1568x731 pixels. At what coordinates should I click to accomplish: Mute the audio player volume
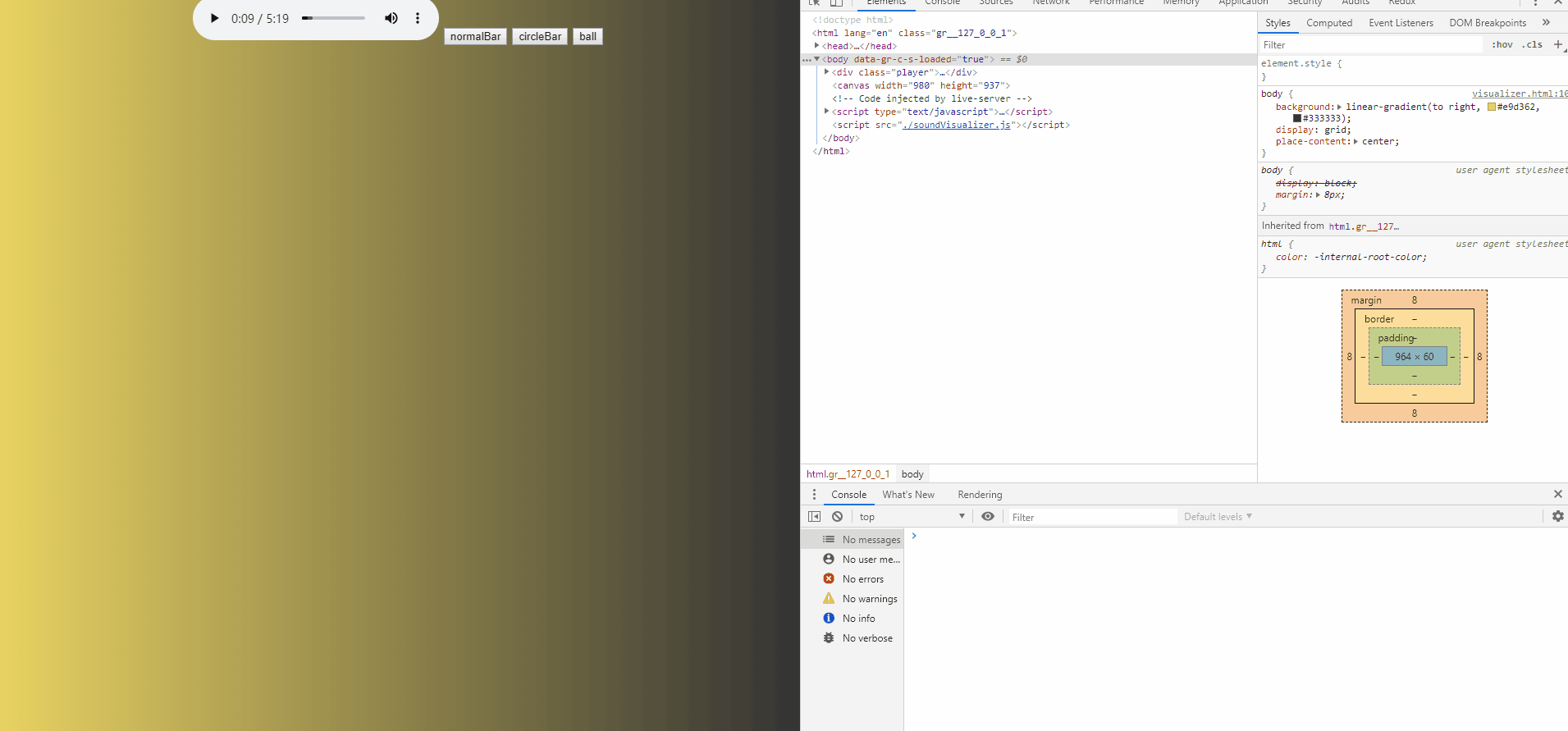(391, 18)
